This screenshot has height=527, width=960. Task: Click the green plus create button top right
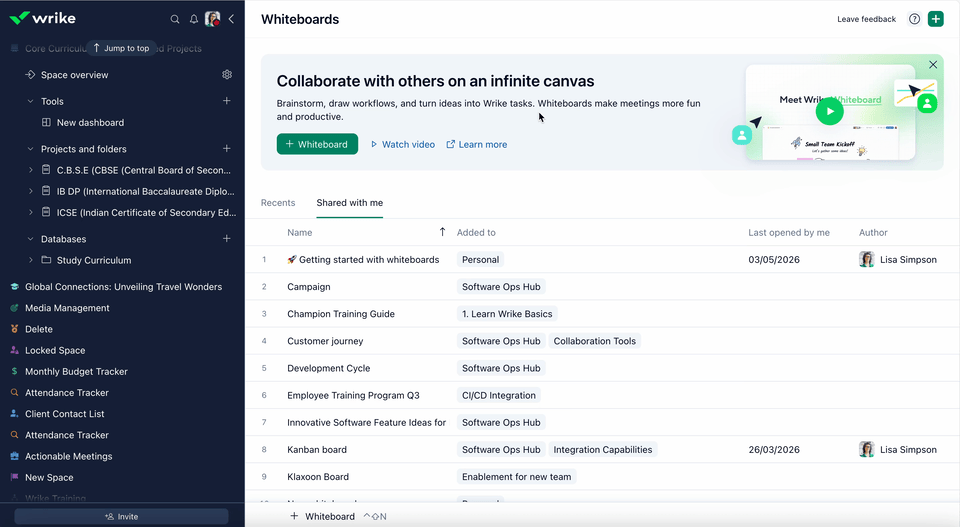(936, 19)
